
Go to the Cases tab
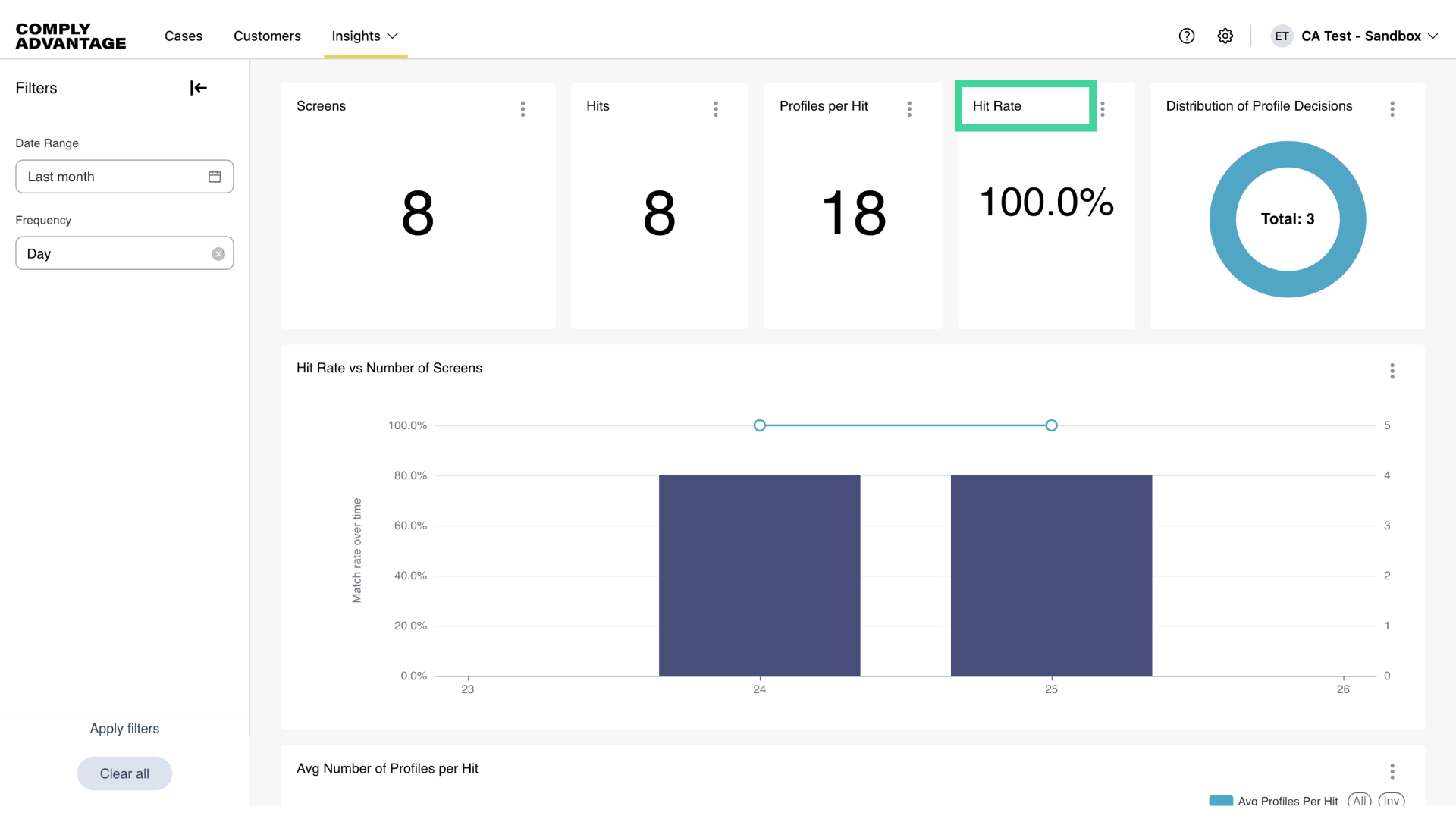pos(184,36)
